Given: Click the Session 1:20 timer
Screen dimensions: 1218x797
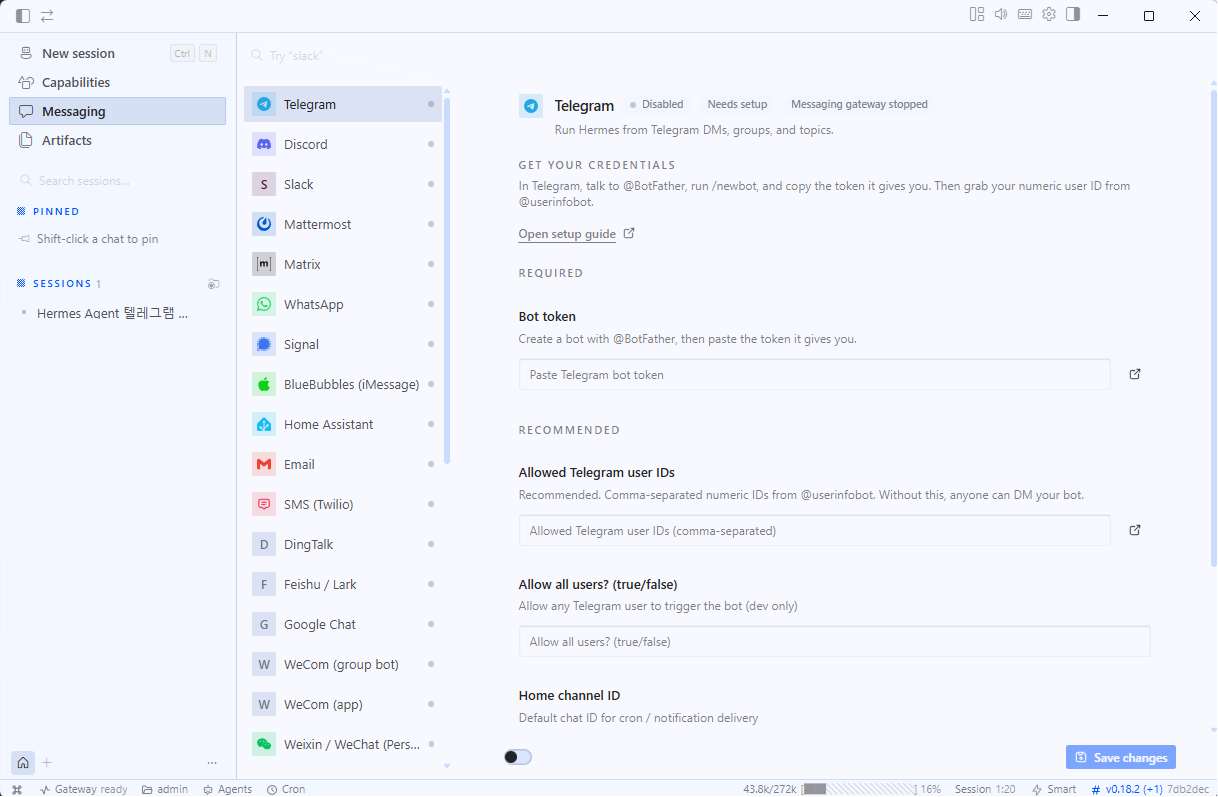Looking at the screenshot, I should pyautogui.click(x=985, y=789).
